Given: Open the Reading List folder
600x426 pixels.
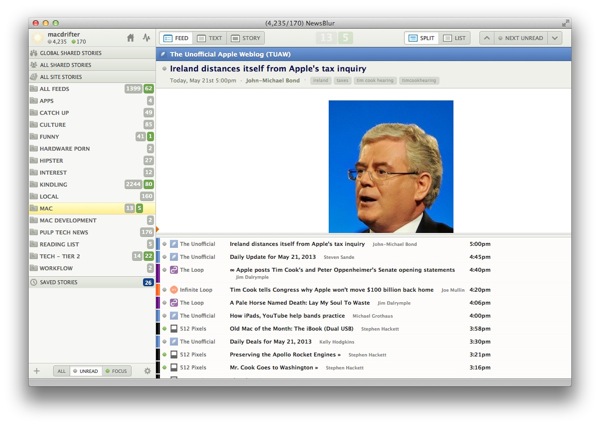Looking at the screenshot, I should [92, 244].
